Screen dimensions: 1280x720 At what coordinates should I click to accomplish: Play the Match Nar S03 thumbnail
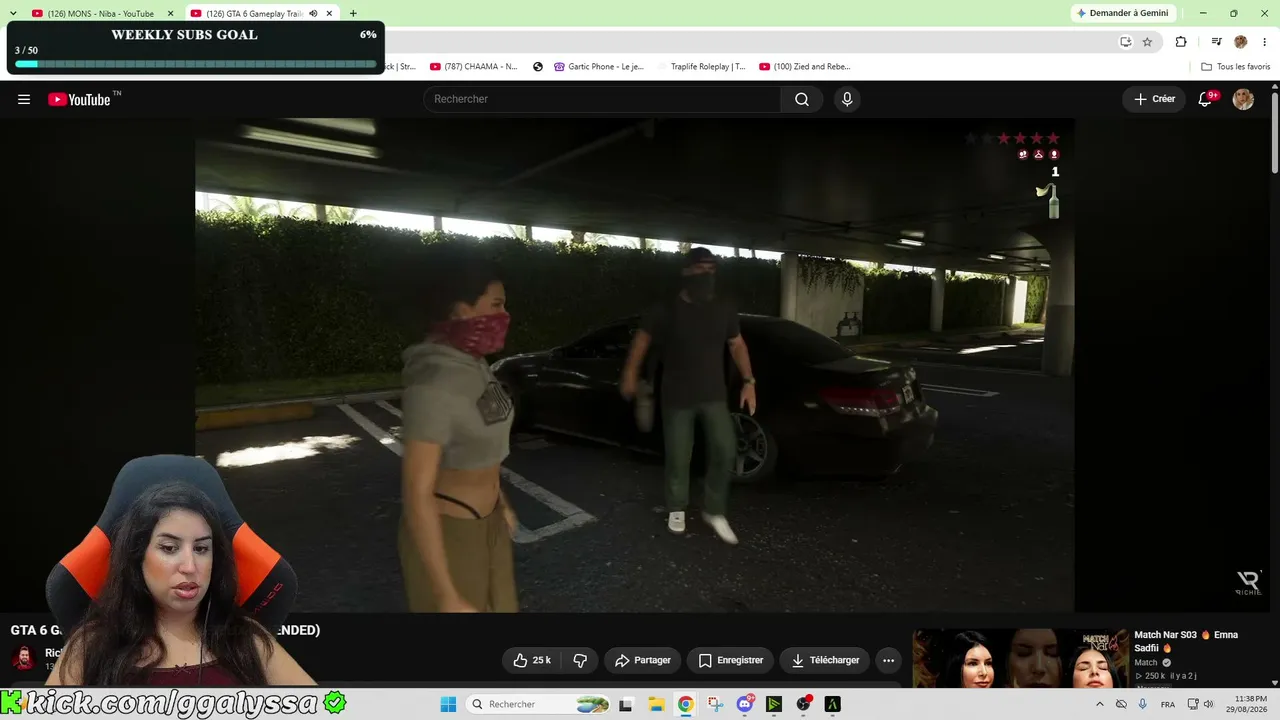point(1020,658)
